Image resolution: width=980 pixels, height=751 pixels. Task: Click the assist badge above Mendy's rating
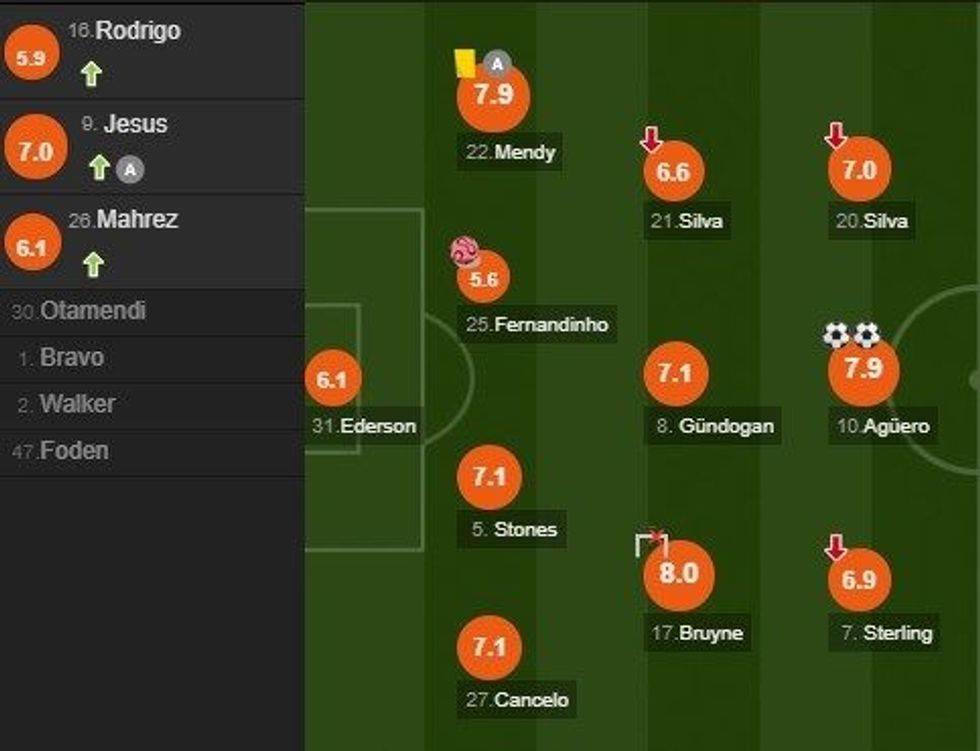(x=497, y=65)
